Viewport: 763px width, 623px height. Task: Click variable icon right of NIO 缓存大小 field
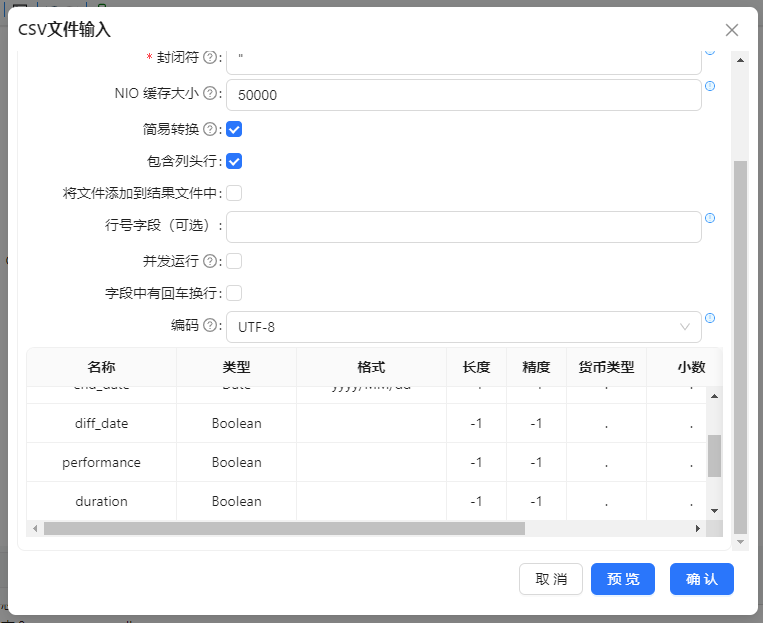pos(710,86)
